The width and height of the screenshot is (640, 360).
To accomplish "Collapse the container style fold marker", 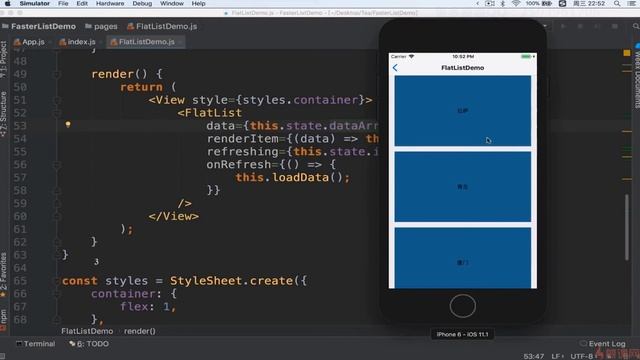I will point(57,294).
